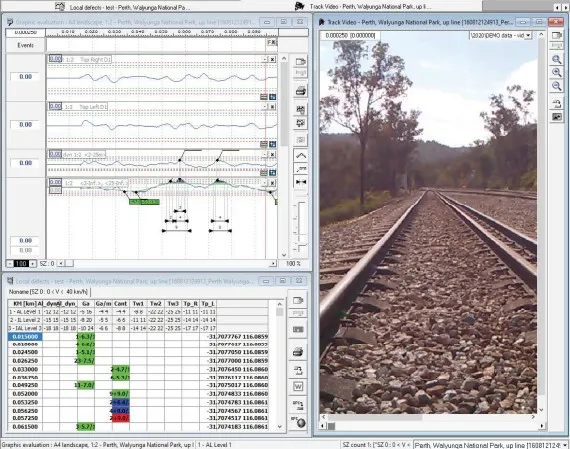570x449 pixels.
Task: Close the Top Right D1 chart channel
Action: 272,59
